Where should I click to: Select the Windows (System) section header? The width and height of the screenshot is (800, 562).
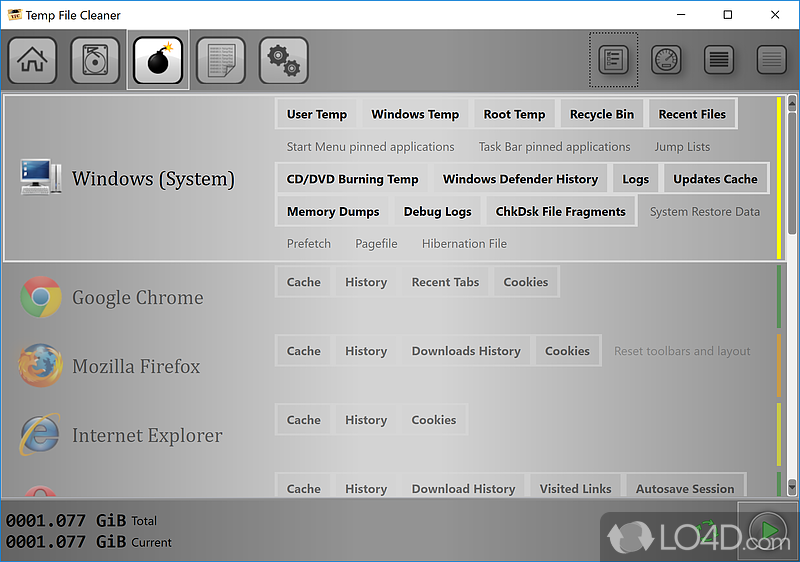click(153, 180)
